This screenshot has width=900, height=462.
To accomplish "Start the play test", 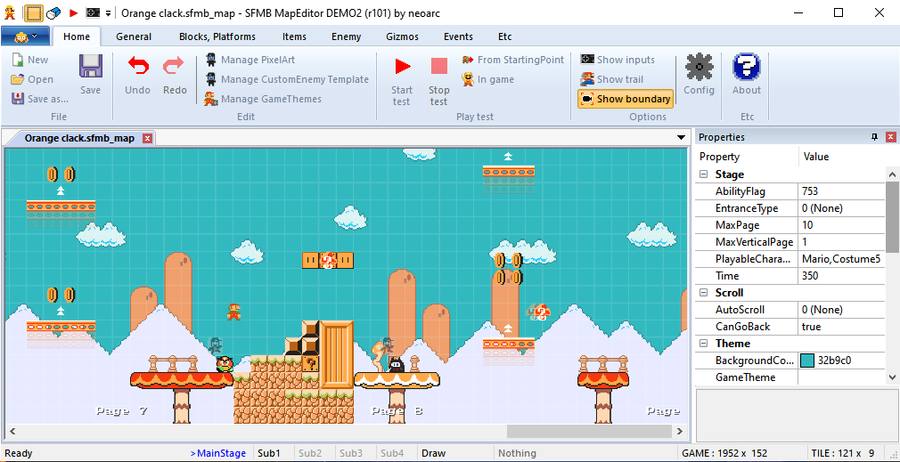I will [402, 79].
